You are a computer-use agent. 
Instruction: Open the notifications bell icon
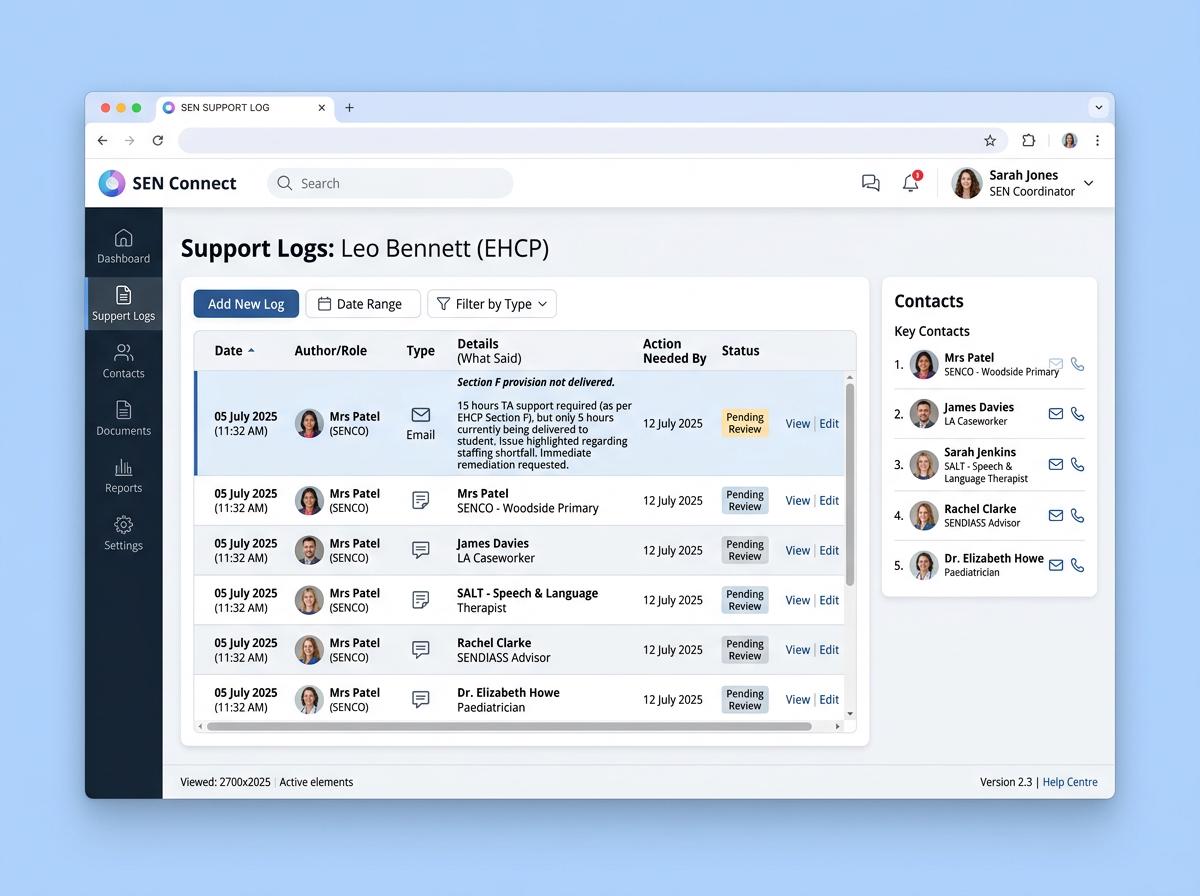tap(910, 183)
